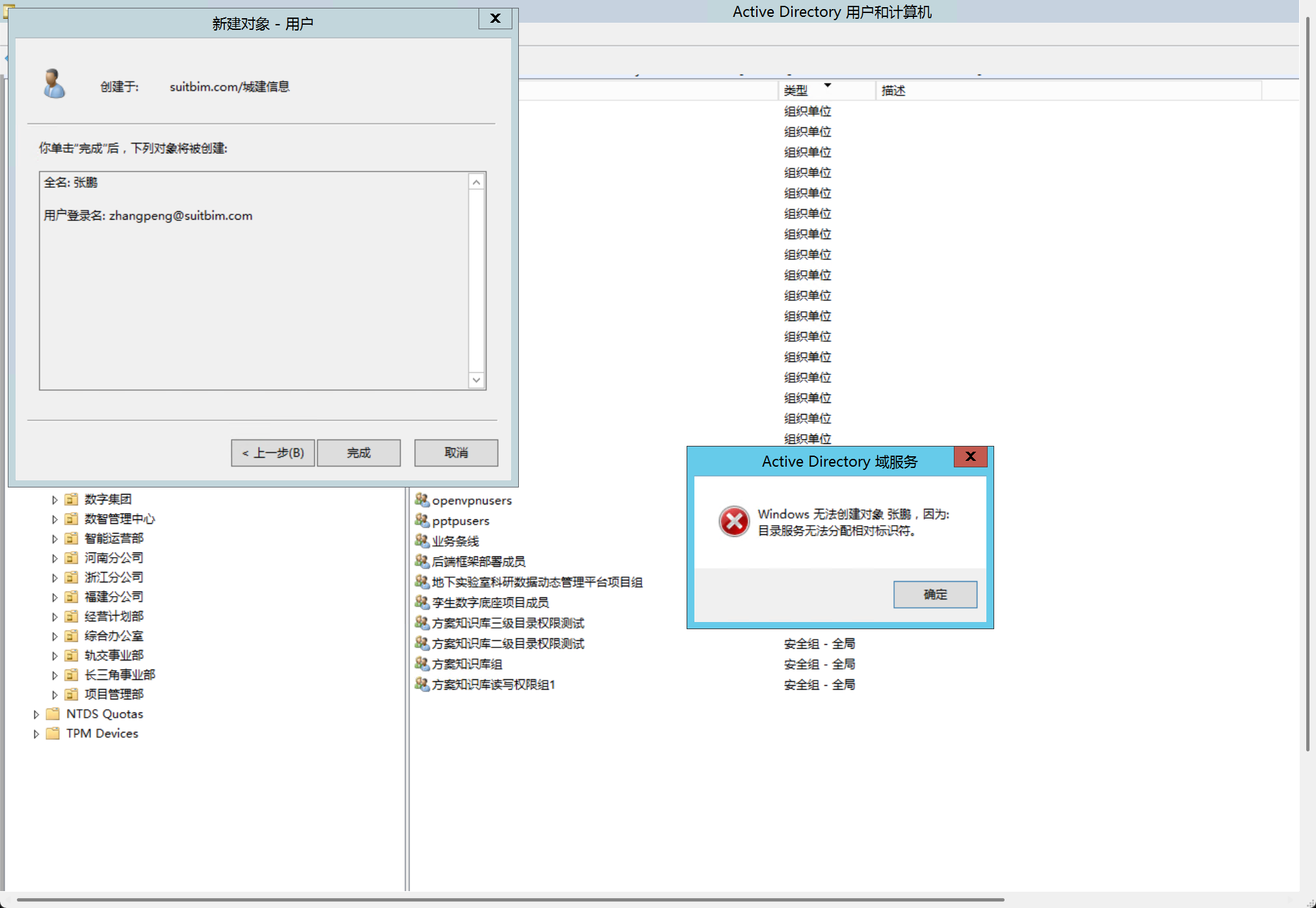This screenshot has height=908, width=1316.
Task: Click the red error icon in dialog
Action: (x=734, y=521)
